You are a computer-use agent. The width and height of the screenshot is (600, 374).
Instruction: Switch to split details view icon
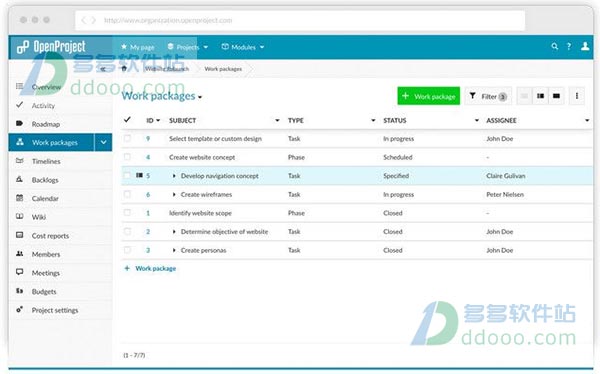540,96
